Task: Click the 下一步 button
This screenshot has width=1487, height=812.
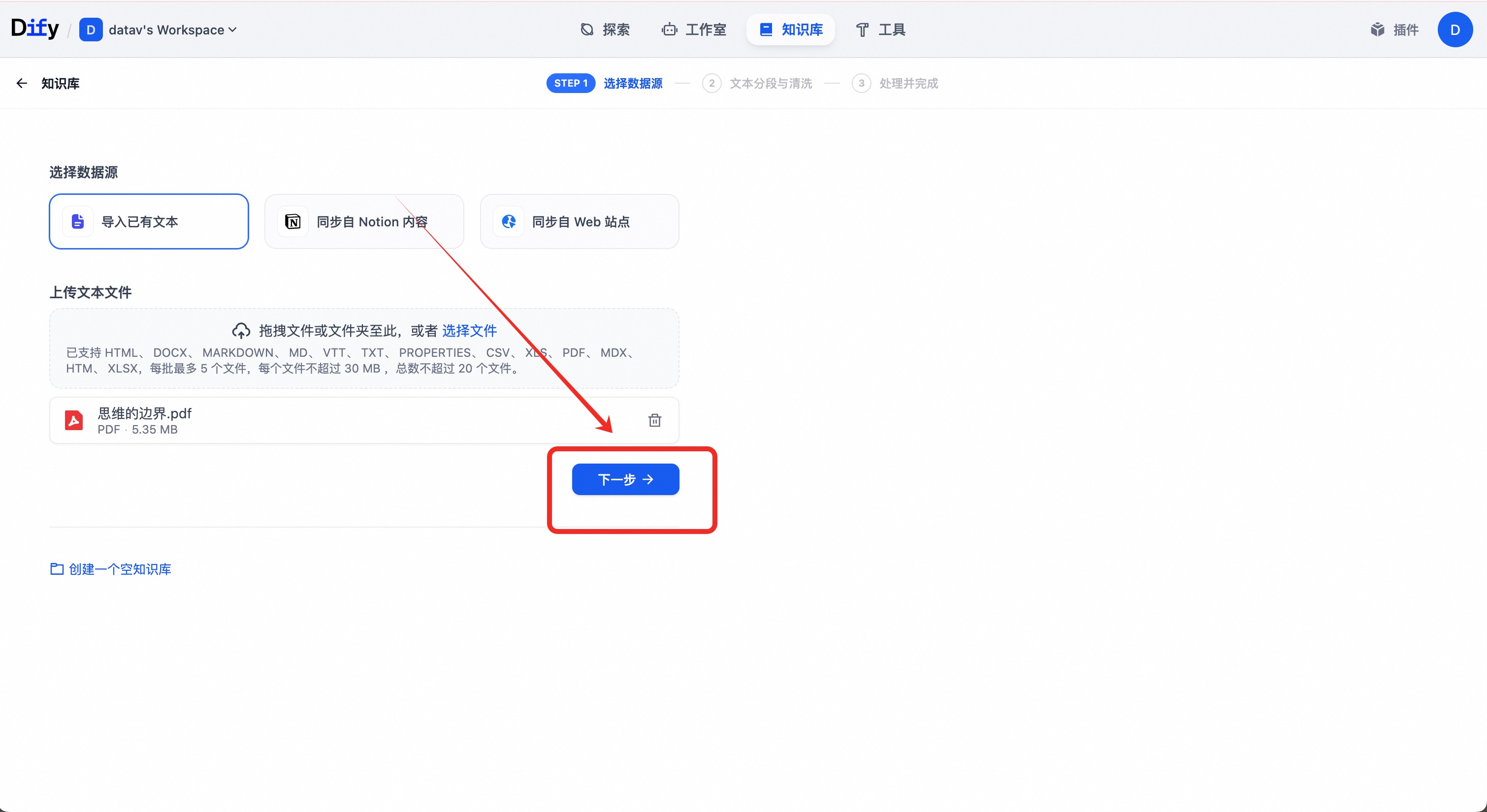Action: point(625,479)
